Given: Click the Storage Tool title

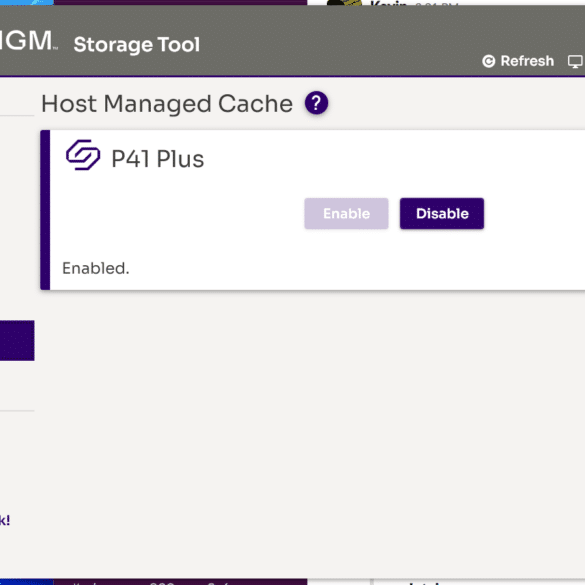Looking at the screenshot, I should click(137, 44).
